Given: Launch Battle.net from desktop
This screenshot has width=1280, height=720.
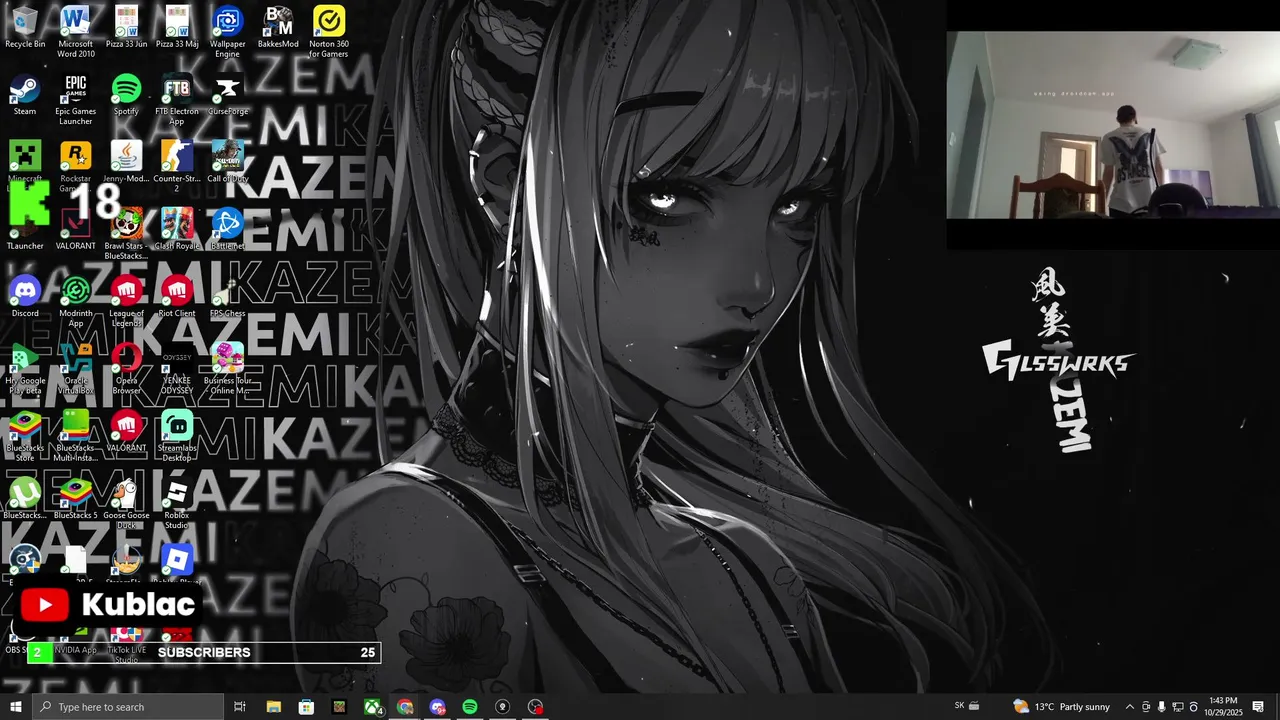Looking at the screenshot, I should pyautogui.click(x=227, y=229).
